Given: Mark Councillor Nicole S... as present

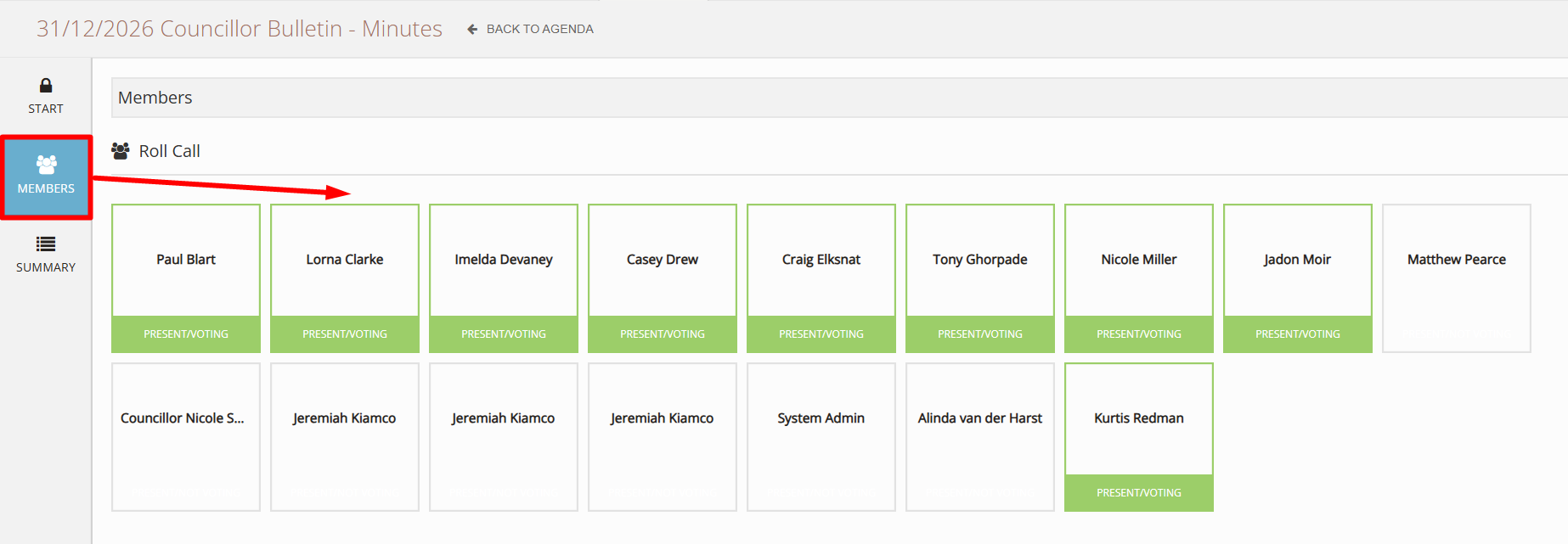Looking at the screenshot, I should [x=186, y=436].
